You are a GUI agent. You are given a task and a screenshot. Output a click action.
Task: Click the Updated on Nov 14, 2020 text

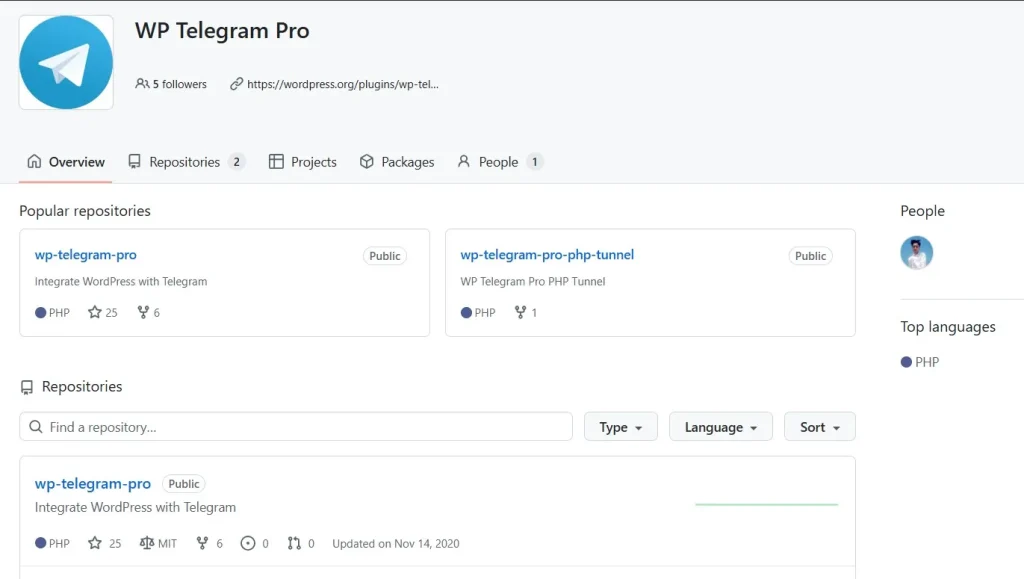click(396, 544)
